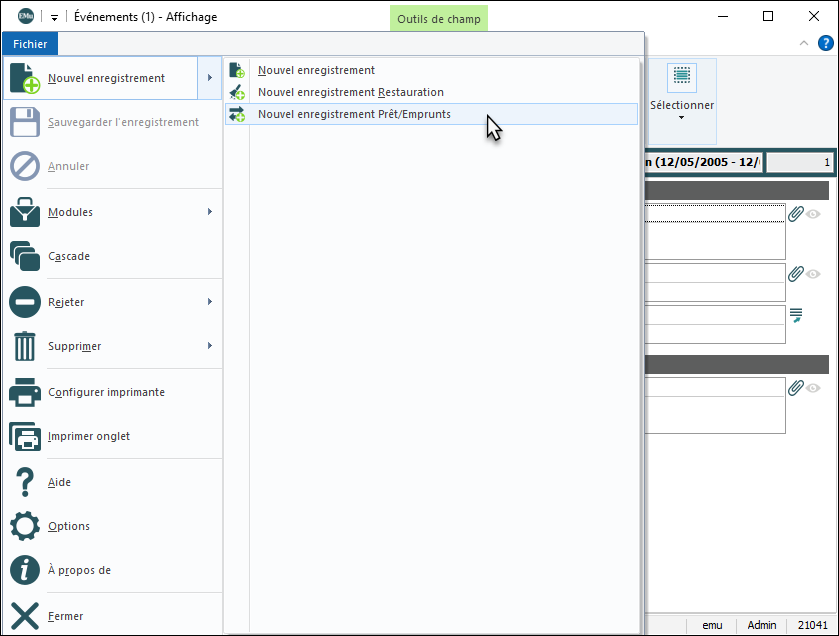Toggle the topmost eye visibility icon

(814, 214)
